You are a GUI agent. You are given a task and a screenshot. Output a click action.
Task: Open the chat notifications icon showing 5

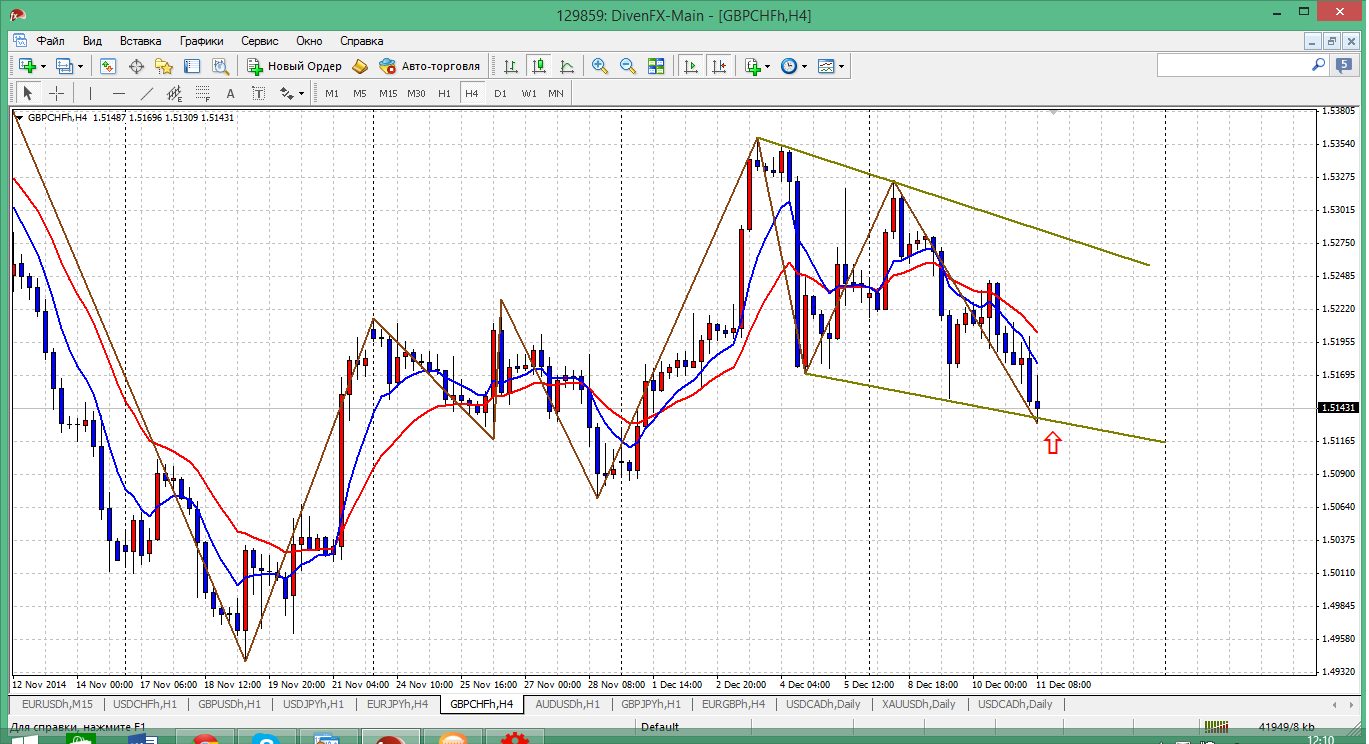pyautogui.click(x=1343, y=65)
